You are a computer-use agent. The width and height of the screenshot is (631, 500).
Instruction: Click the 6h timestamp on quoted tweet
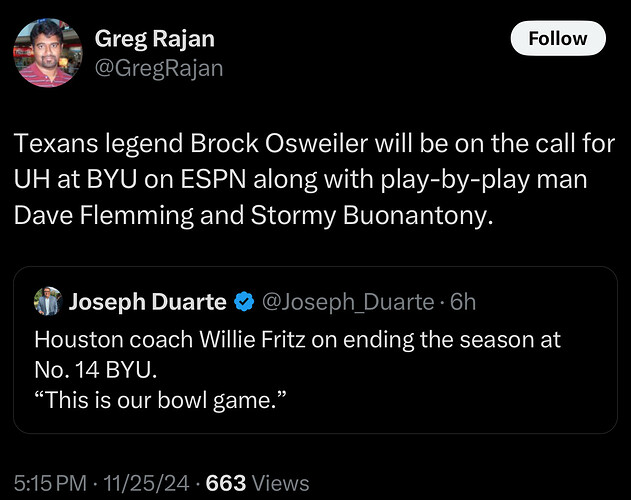(463, 302)
